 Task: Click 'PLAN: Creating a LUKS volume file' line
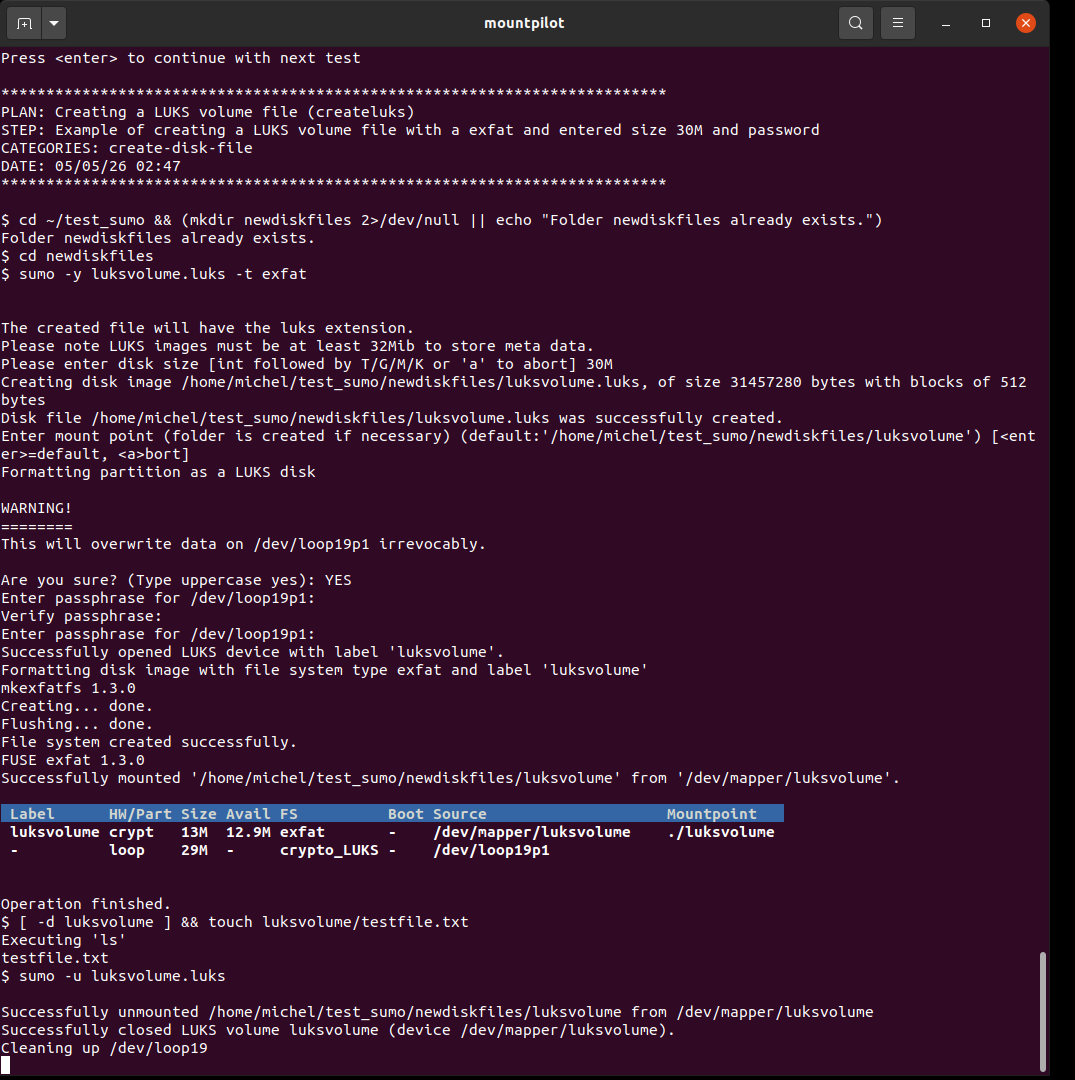click(x=207, y=112)
